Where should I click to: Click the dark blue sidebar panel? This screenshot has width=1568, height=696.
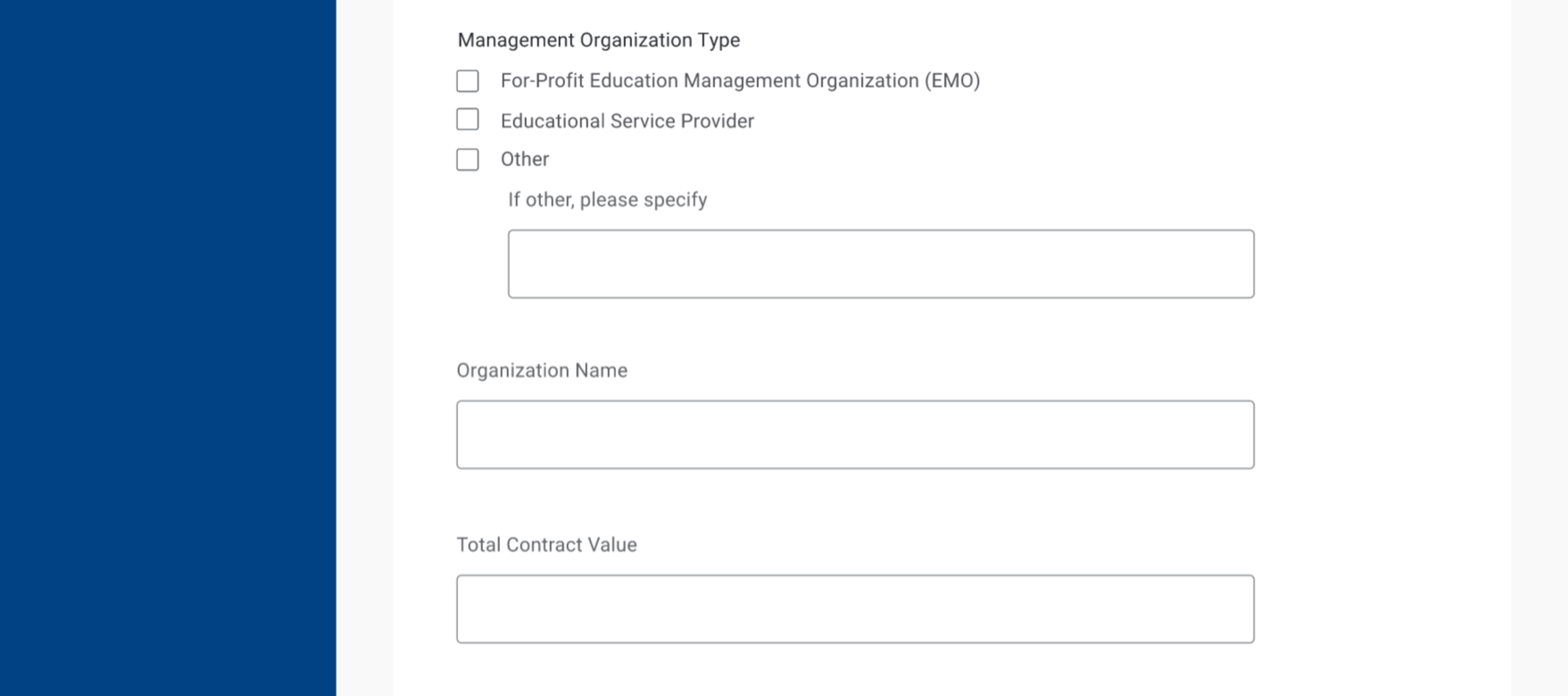168,348
